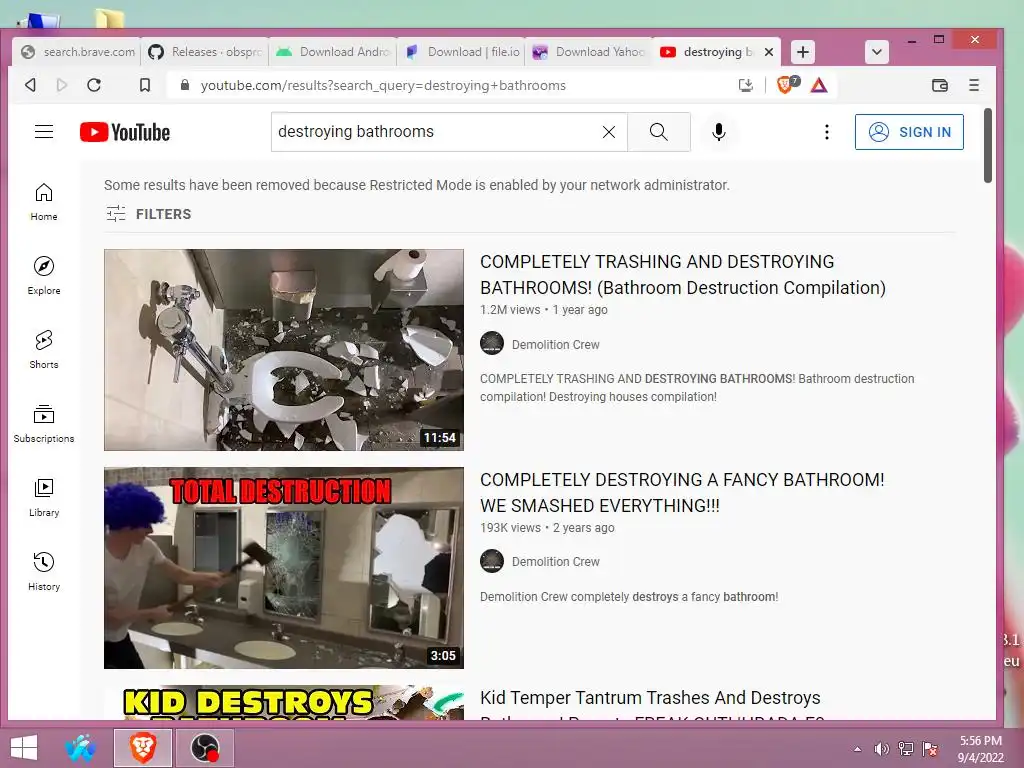Screen dimensions: 1024x768
Task: Open YouTube settings three-dot menu
Action: (x=827, y=132)
